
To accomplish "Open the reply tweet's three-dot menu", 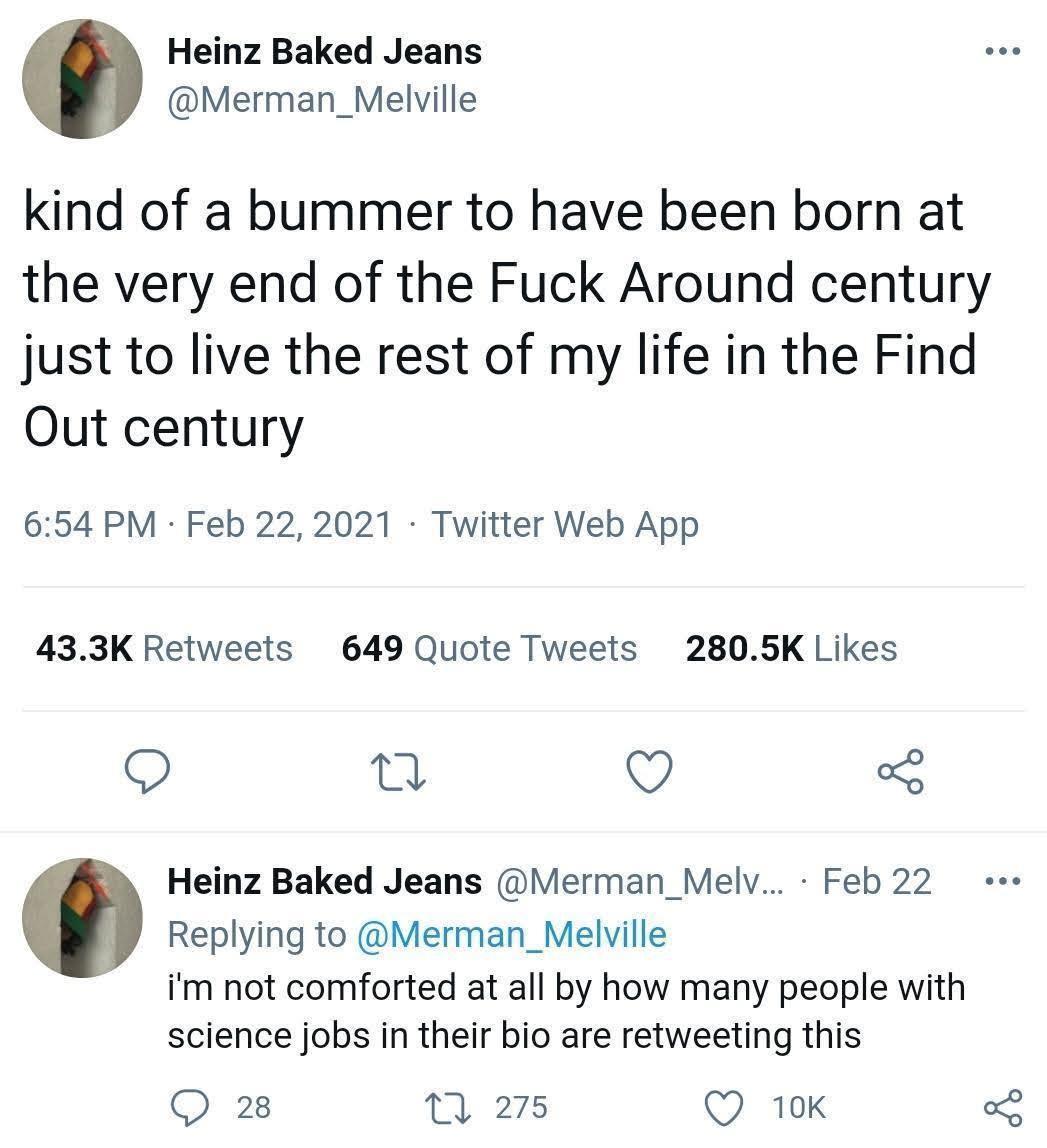I will point(1001,882).
